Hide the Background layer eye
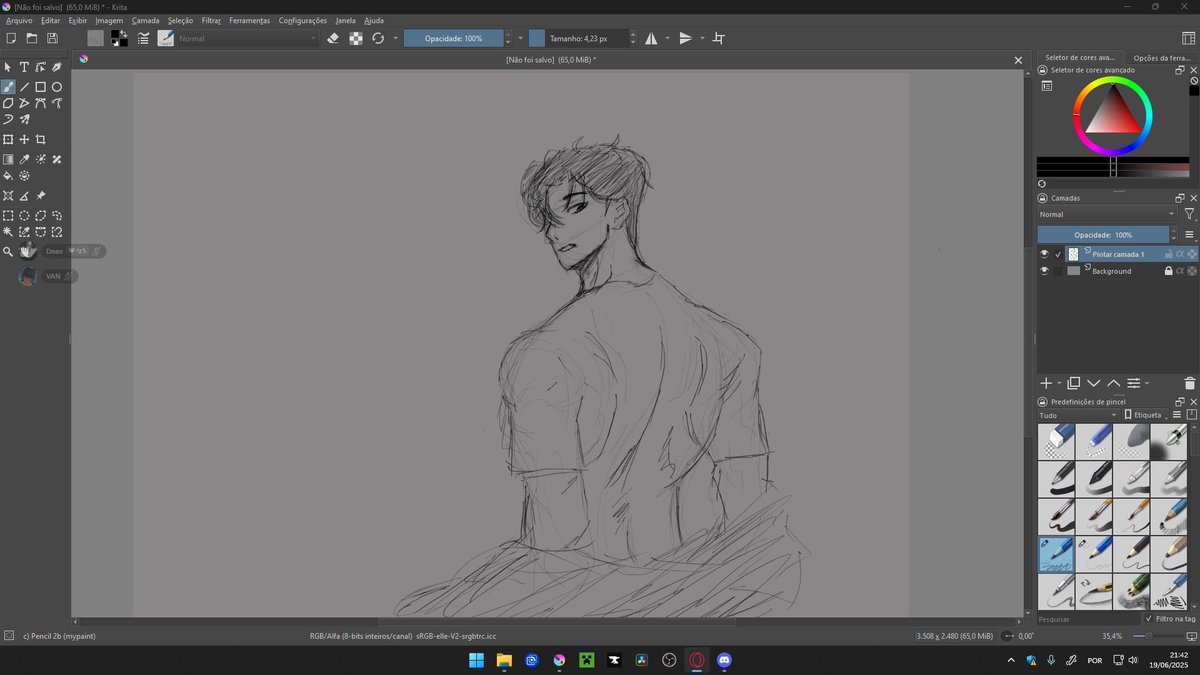The height and width of the screenshot is (675, 1200). (1044, 271)
